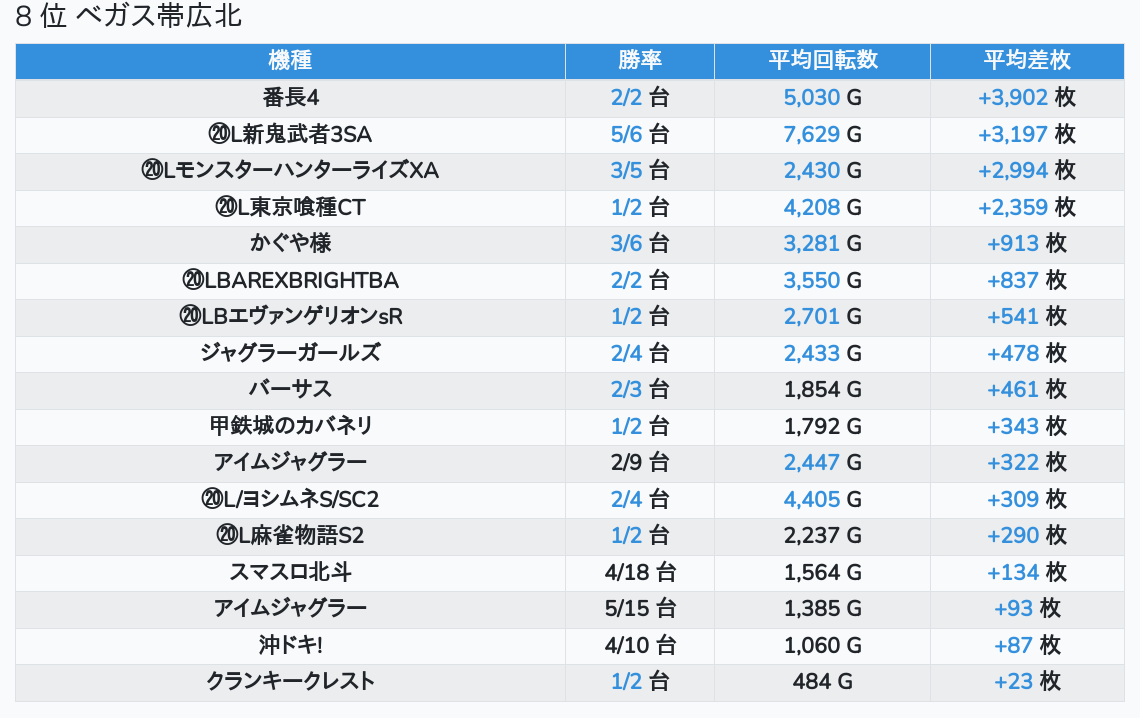The height and width of the screenshot is (718, 1140).
Task: Click the 4,405 spins link
Action: coord(811,499)
